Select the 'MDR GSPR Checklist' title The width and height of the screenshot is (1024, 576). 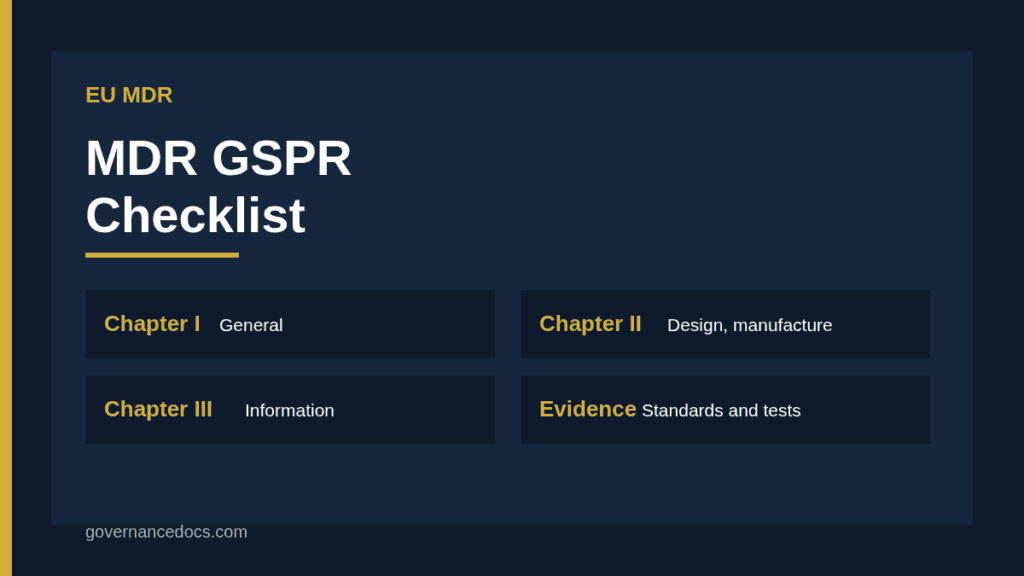click(218, 187)
